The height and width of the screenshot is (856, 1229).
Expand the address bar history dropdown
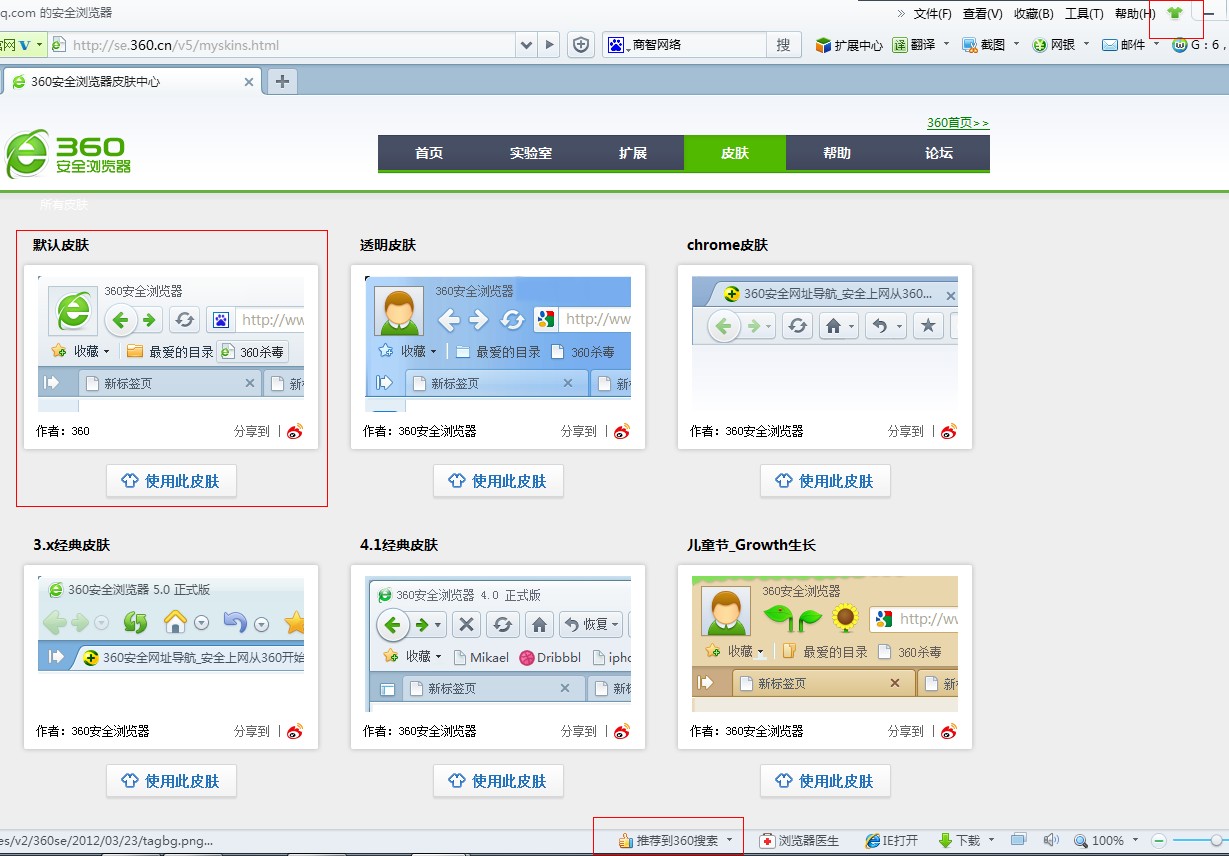point(527,45)
